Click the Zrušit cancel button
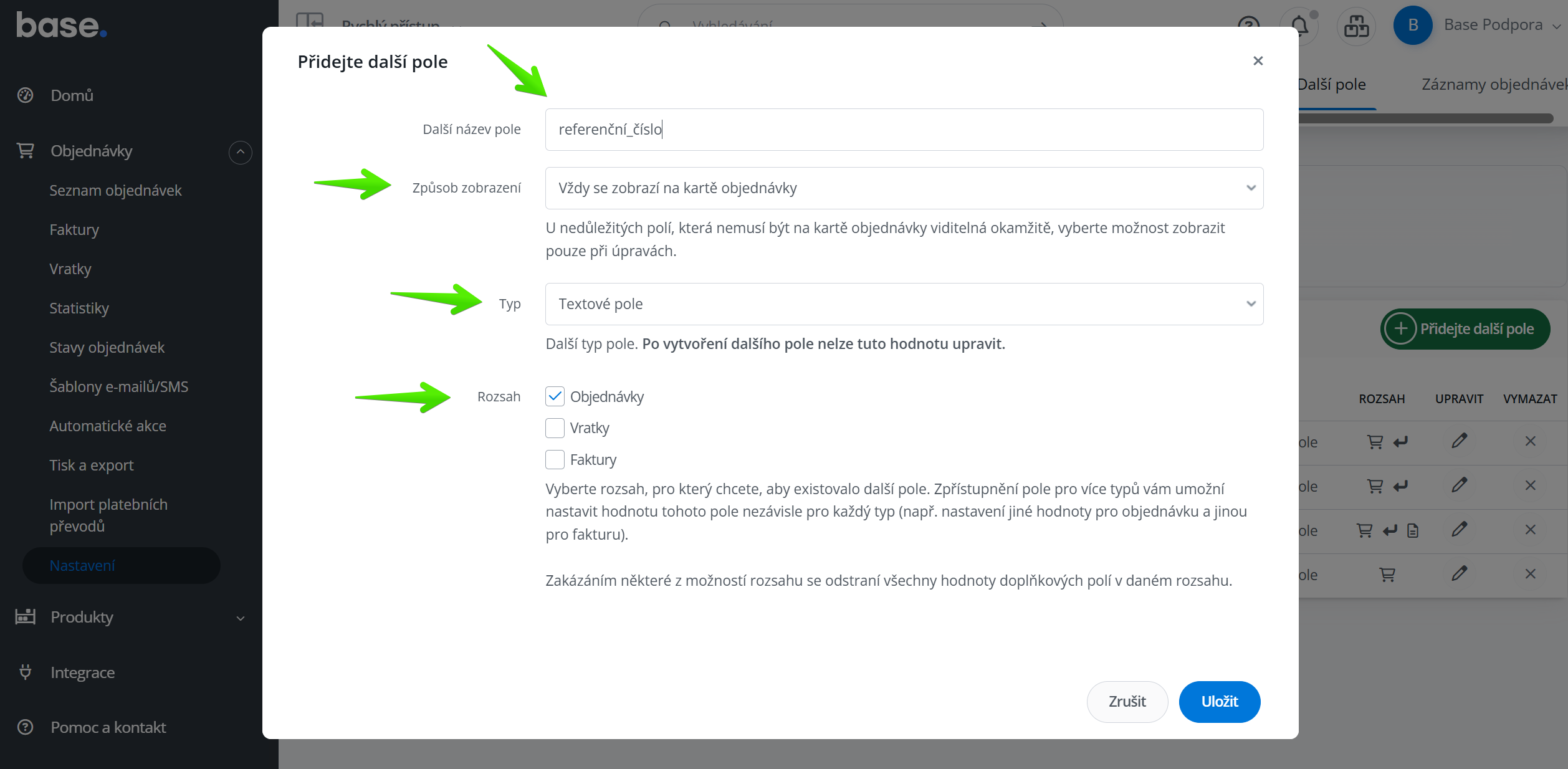This screenshot has height=769, width=1568. [1127, 702]
